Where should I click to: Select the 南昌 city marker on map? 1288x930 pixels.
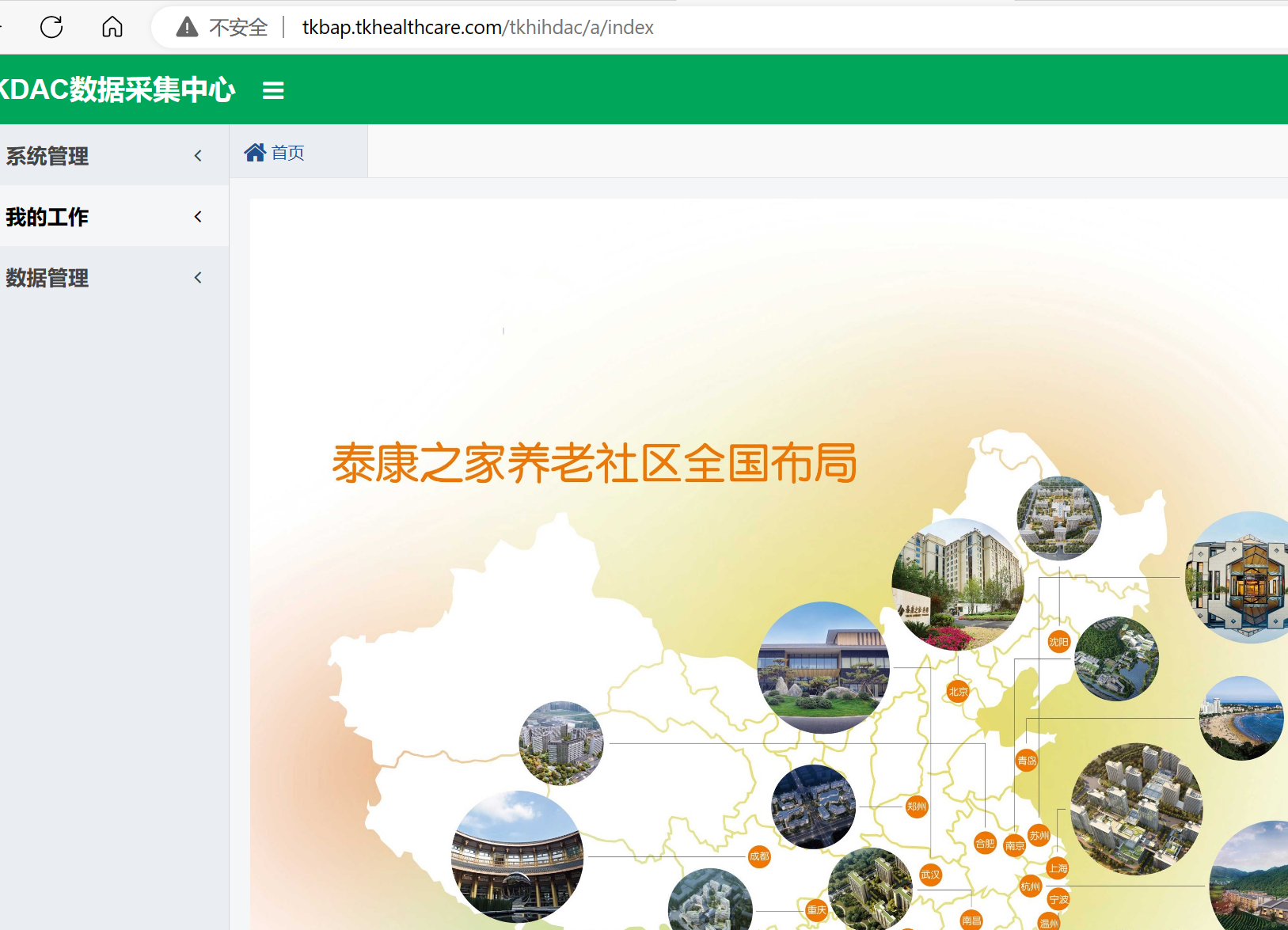(x=971, y=920)
